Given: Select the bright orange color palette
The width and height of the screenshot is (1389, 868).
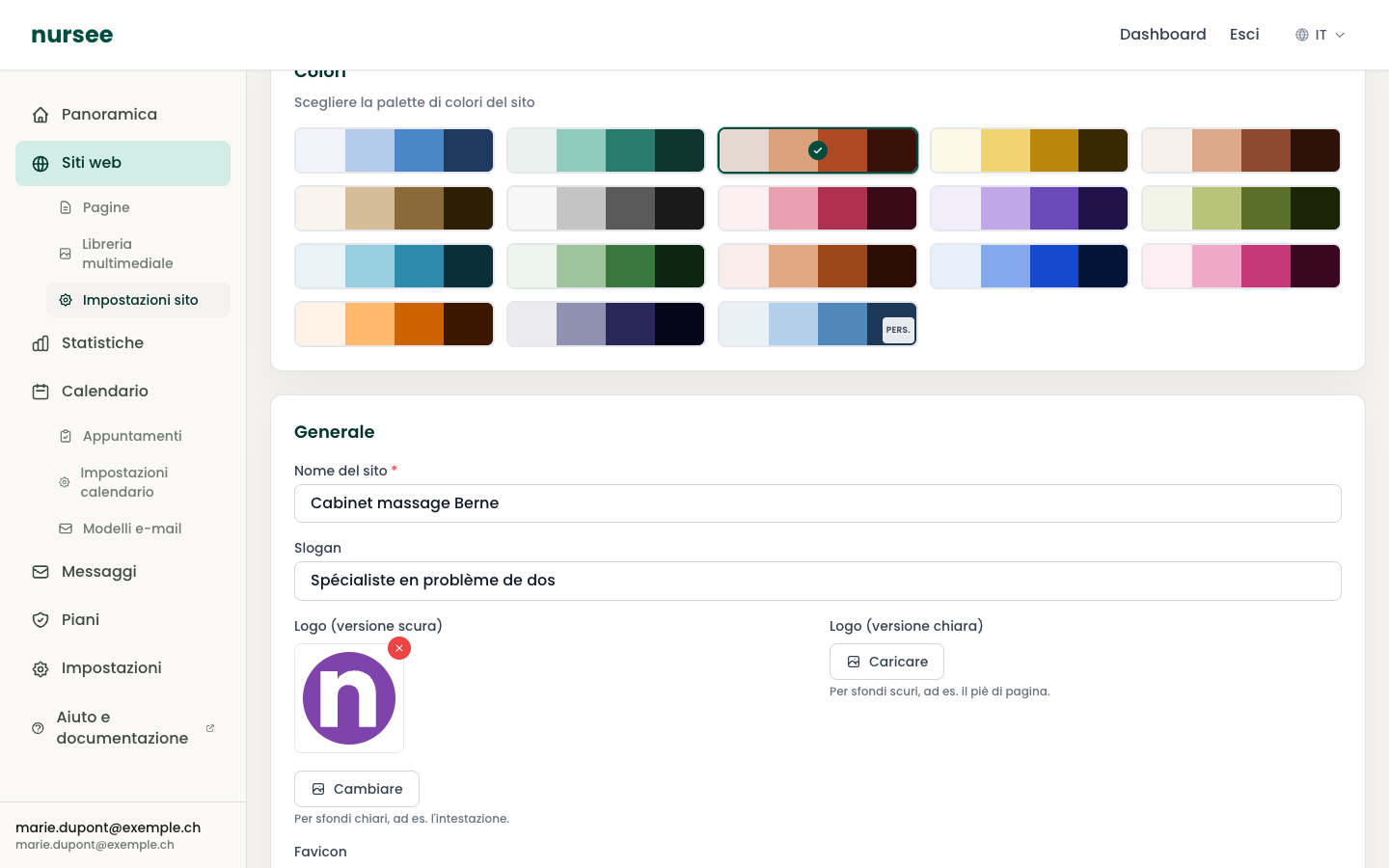Looking at the screenshot, I should pyautogui.click(x=395, y=324).
